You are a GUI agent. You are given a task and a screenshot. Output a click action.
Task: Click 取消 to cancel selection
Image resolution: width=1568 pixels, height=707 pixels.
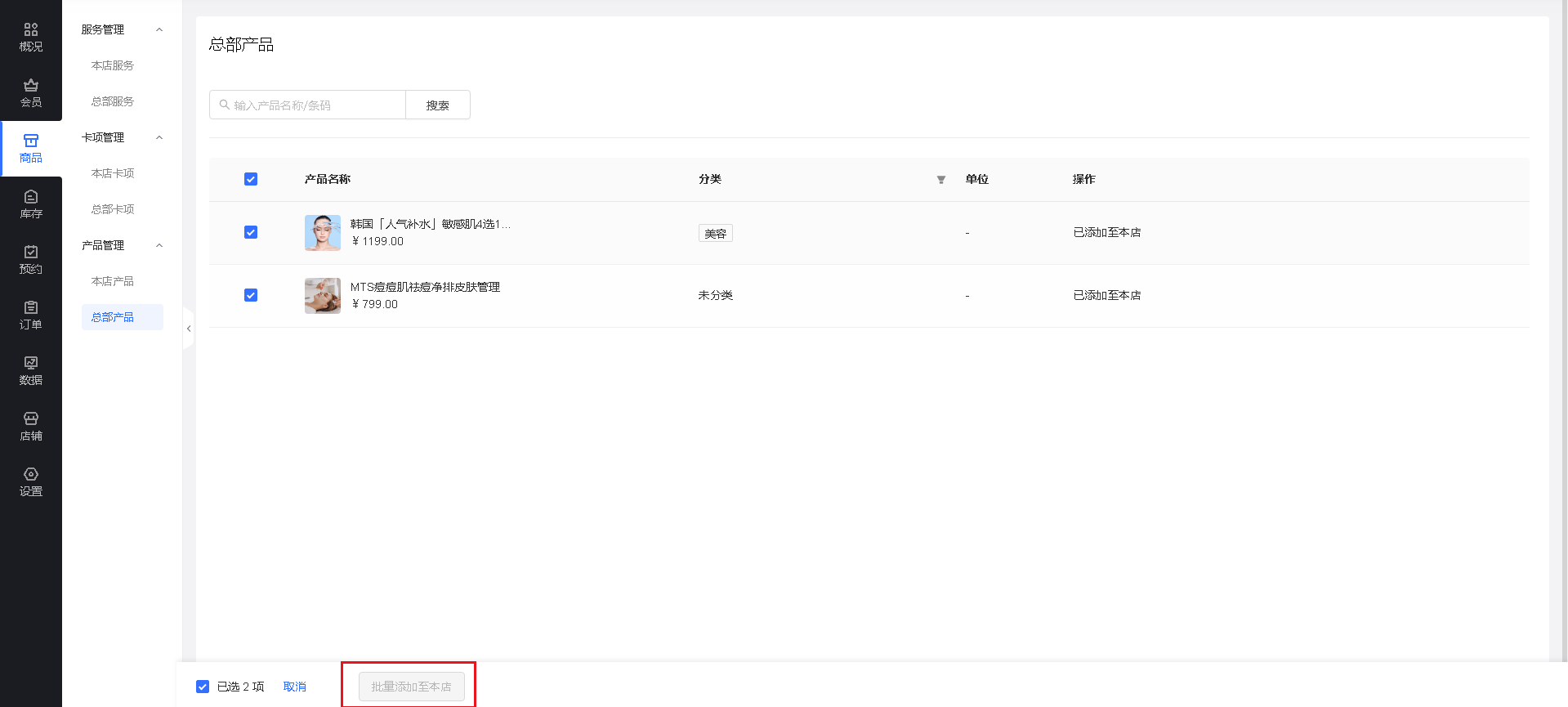[295, 687]
